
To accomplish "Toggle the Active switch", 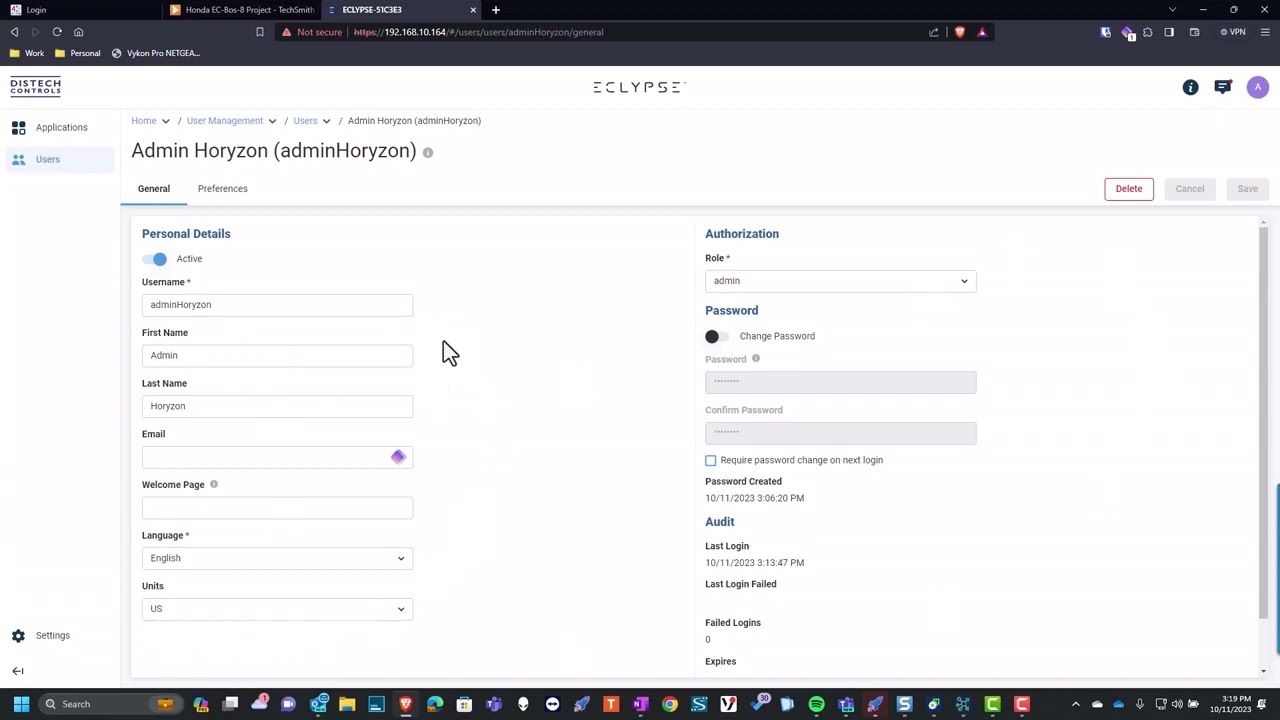I will [155, 259].
